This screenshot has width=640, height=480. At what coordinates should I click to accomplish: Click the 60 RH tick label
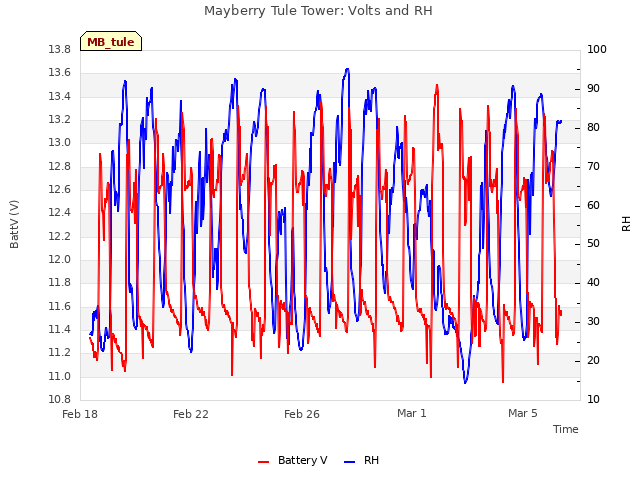[x=593, y=205]
